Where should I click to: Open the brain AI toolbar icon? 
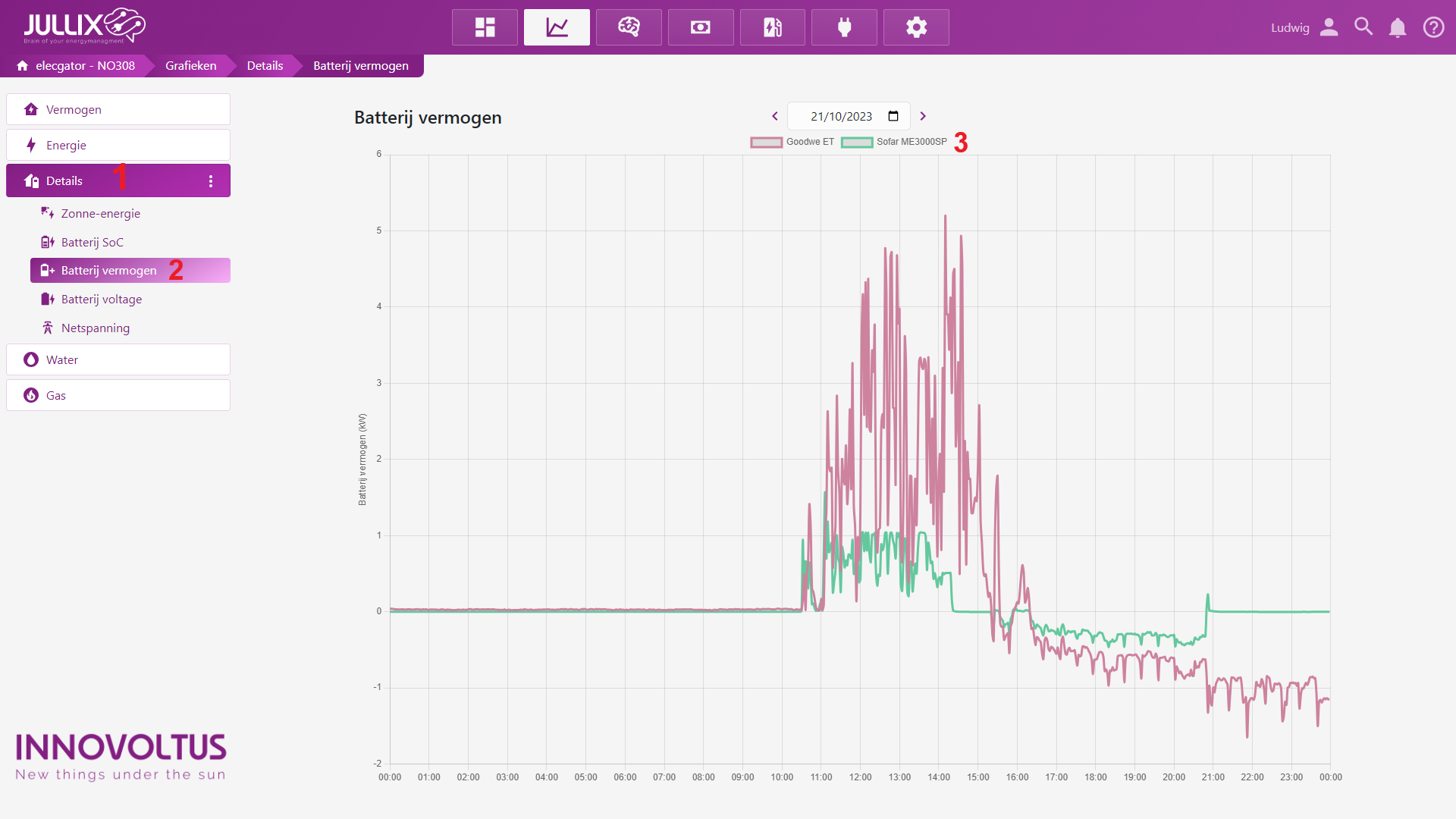click(629, 27)
